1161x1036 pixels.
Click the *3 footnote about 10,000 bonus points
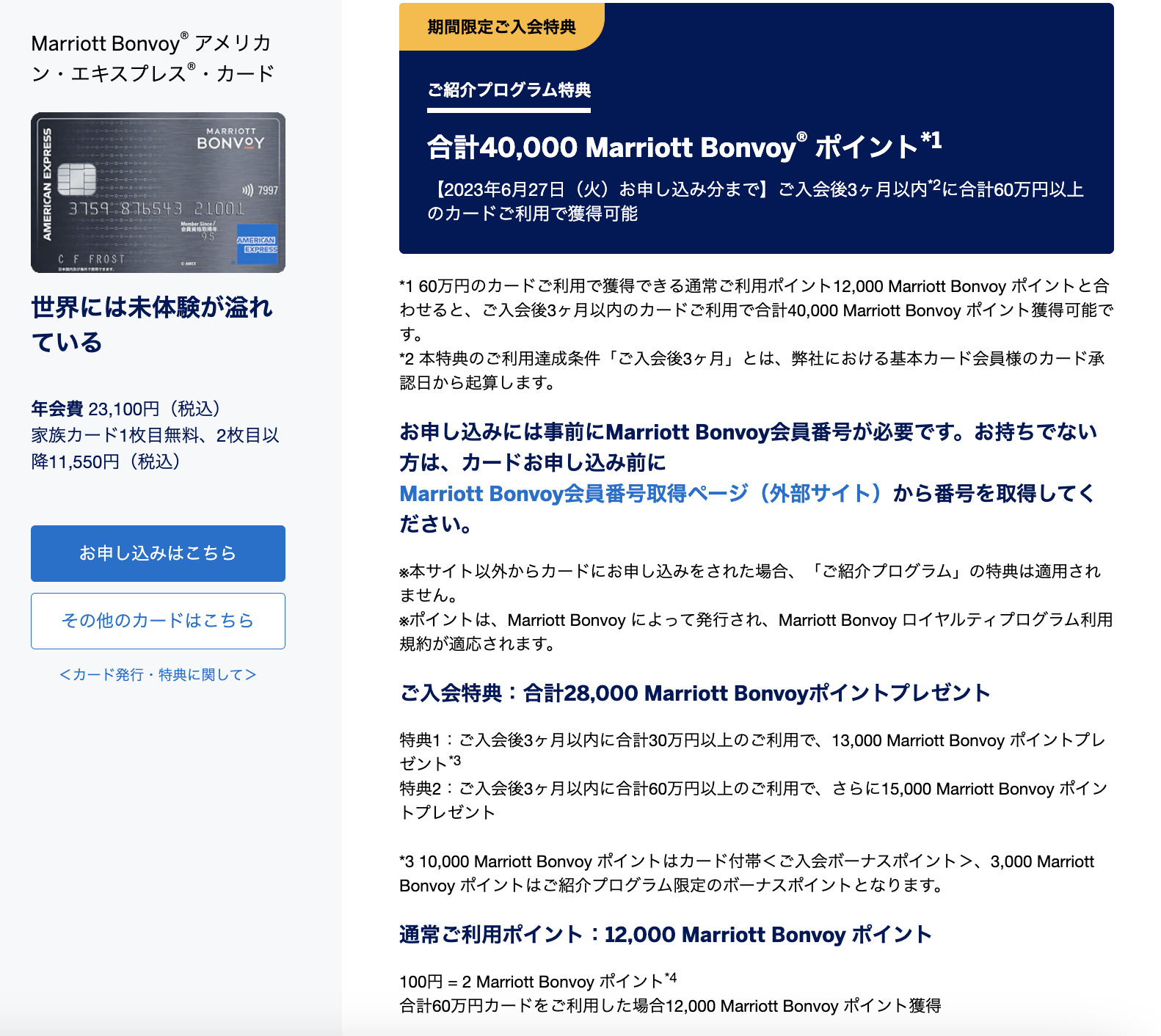pos(747,873)
